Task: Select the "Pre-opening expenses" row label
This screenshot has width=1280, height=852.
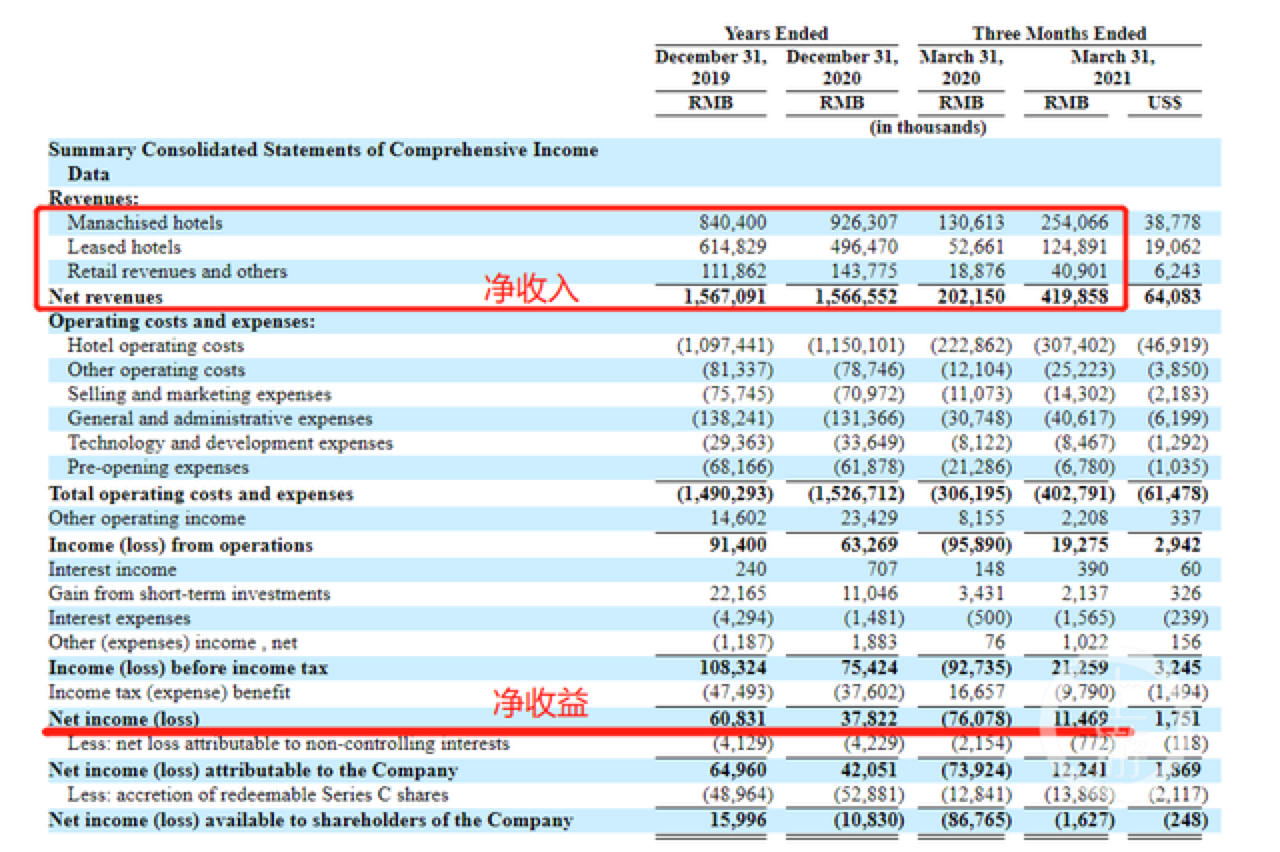Action: tap(158, 467)
